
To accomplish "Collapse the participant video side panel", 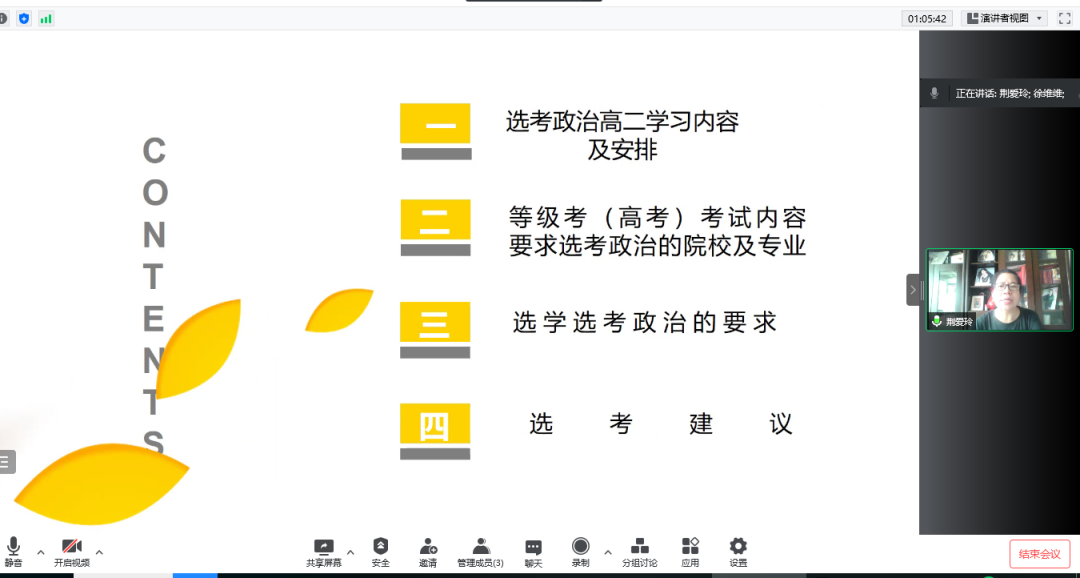I will pos(912,290).
